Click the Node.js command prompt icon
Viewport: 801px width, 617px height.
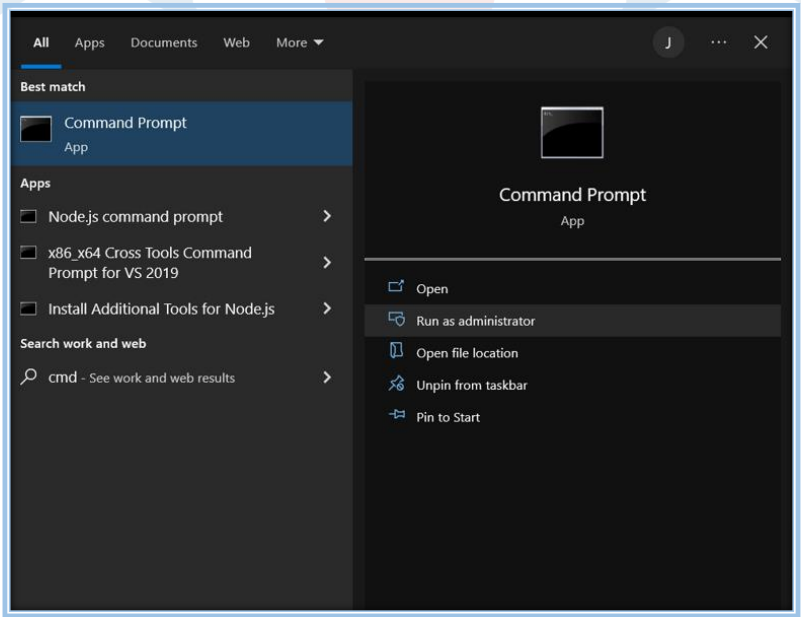pos(29,216)
